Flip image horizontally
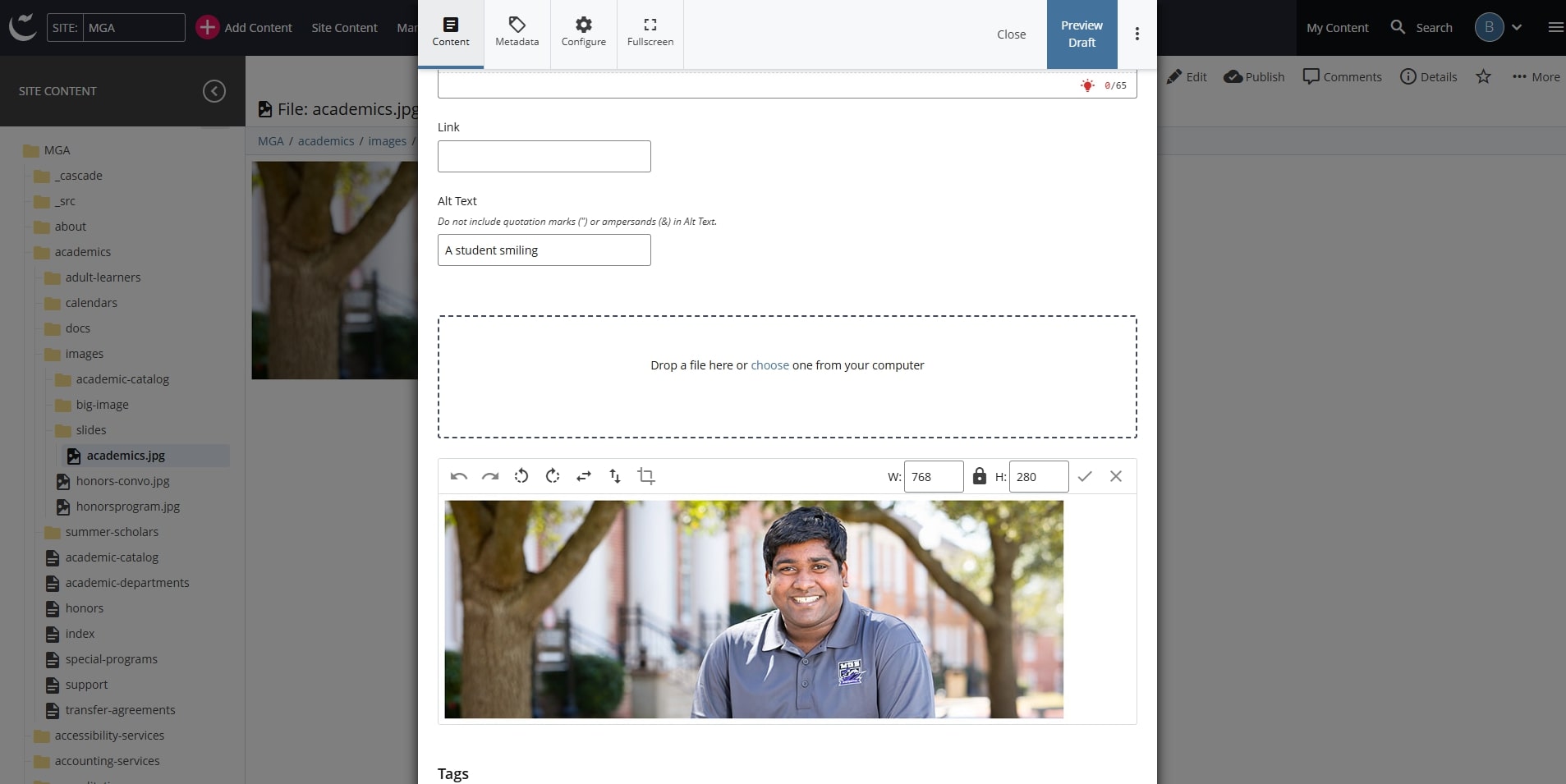Image resolution: width=1566 pixels, height=784 pixels. tap(584, 476)
